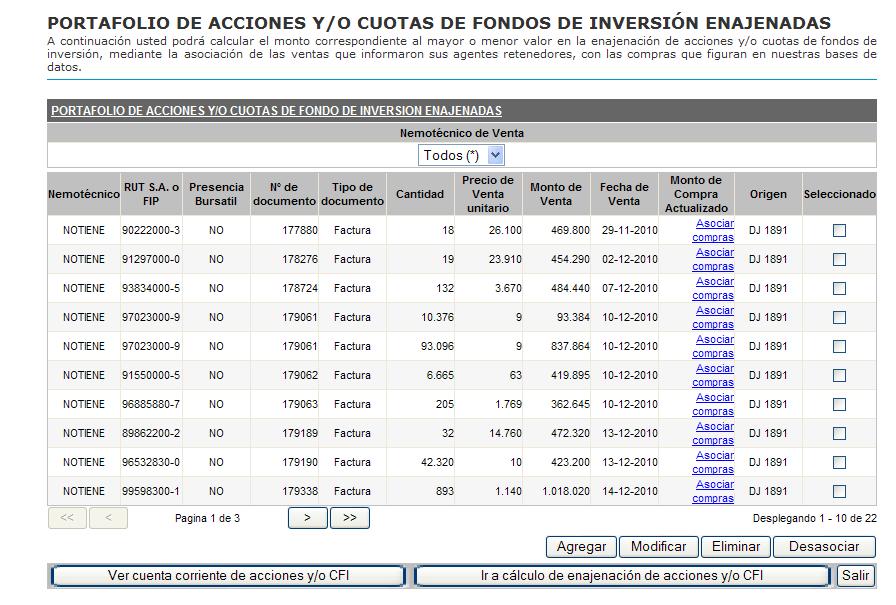Select RUT cell 93834000-5
Image resolution: width=896 pixels, height=605 pixels.
pyautogui.click(x=151, y=289)
